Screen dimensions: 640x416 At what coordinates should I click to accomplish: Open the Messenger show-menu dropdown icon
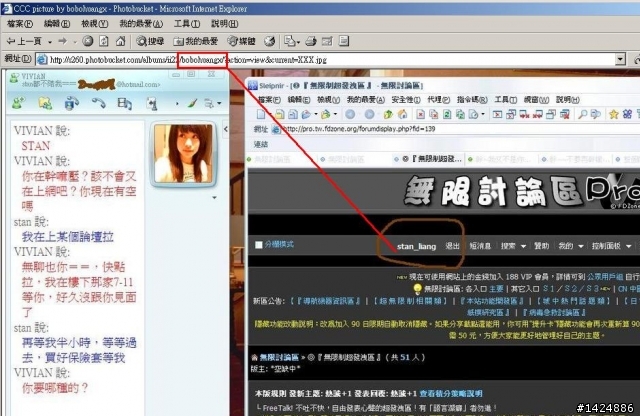(213, 103)
